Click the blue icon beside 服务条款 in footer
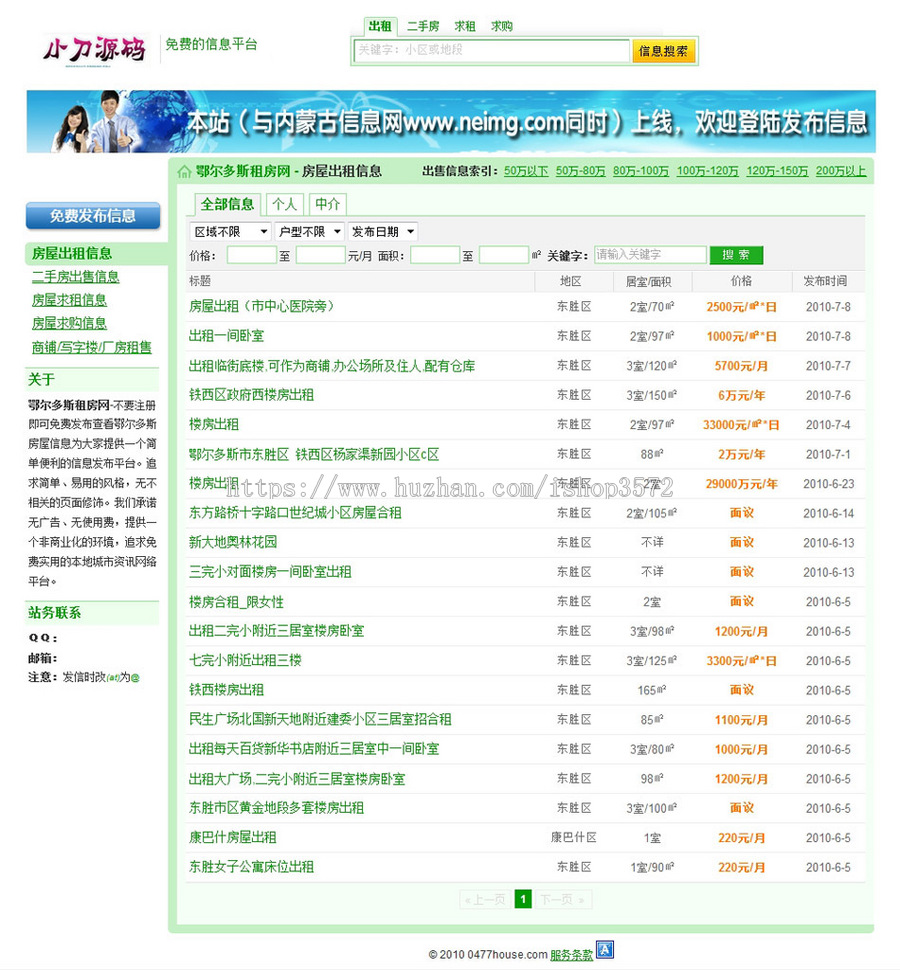 pyautogui.click(x=604, y=950)
